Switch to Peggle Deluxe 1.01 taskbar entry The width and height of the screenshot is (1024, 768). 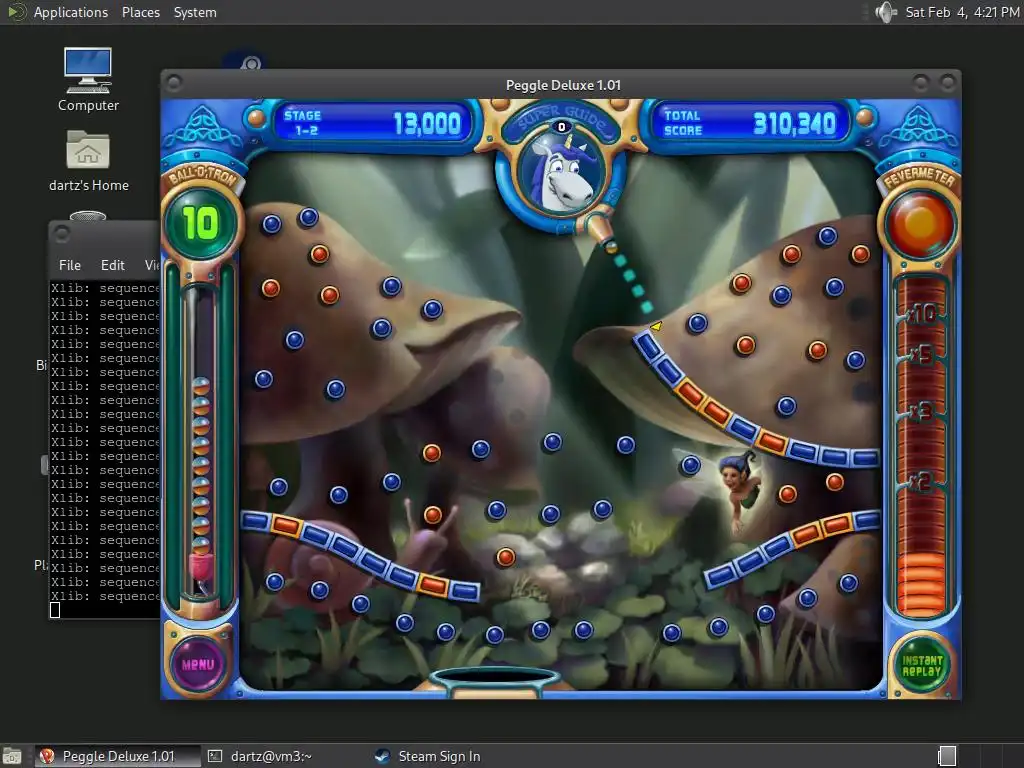click(x=118, y=756)
